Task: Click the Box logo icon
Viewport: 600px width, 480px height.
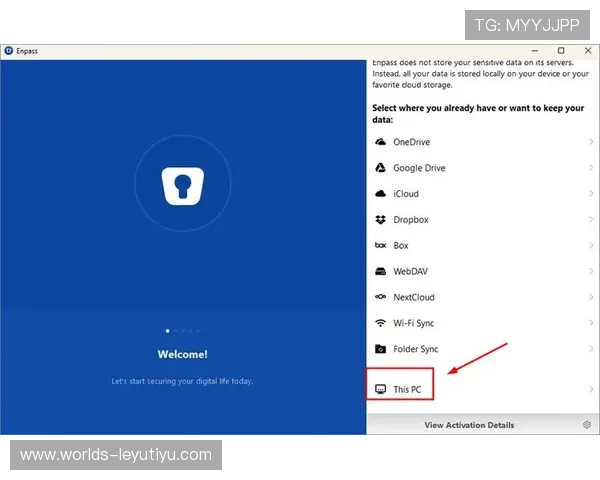Action: point(380,246)
